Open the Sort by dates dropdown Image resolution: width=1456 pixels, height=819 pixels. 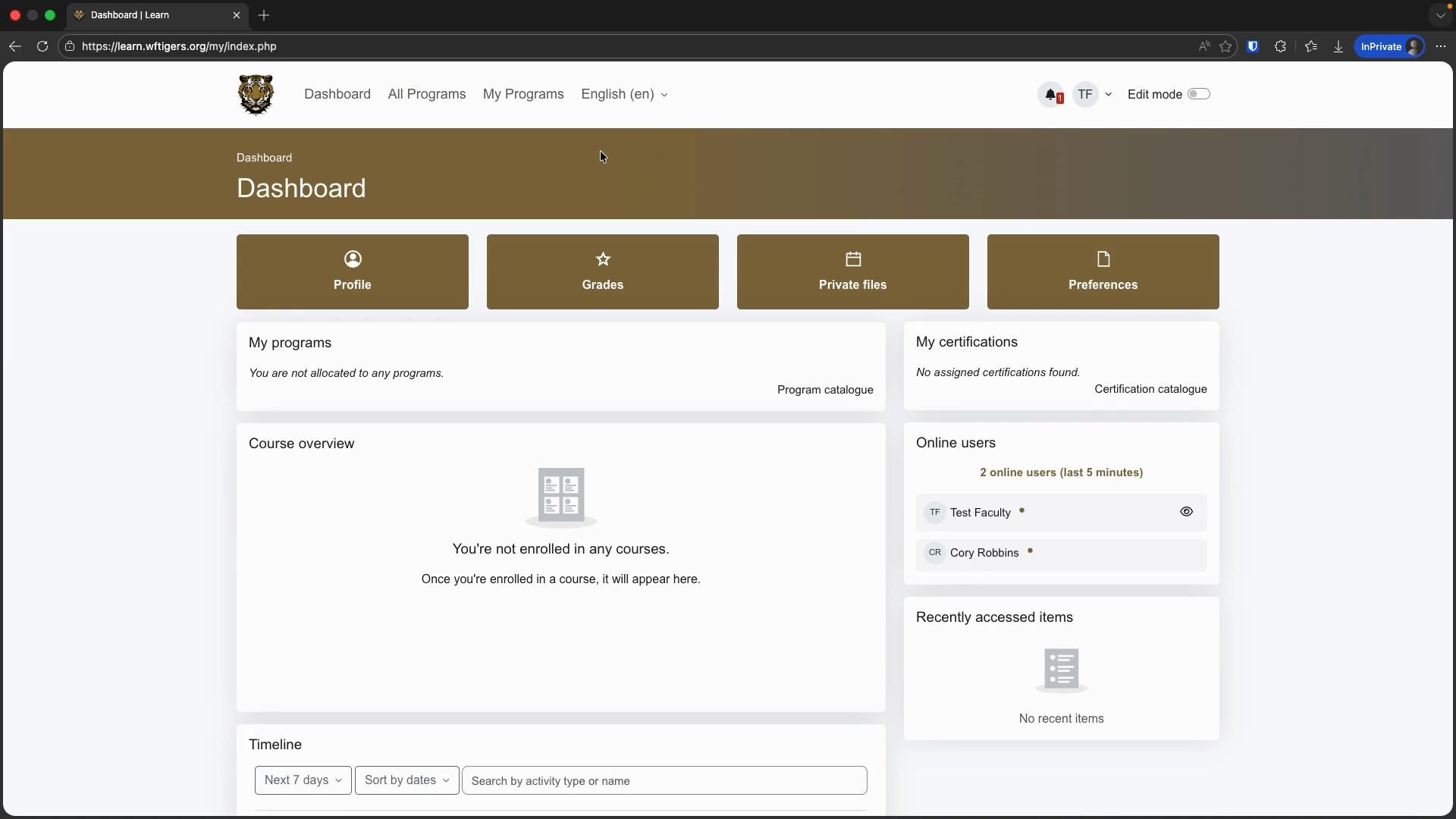[x=406, y=780]
